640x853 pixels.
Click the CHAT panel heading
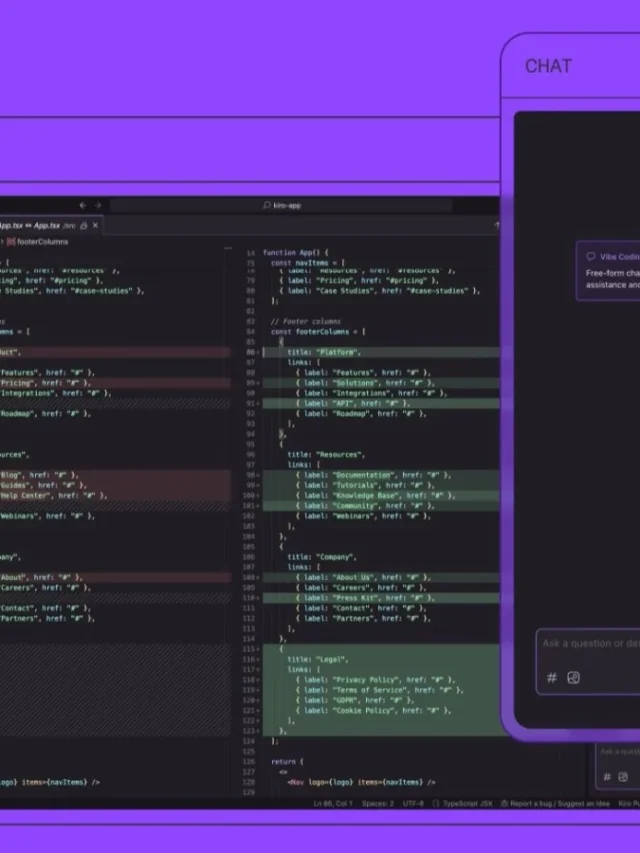pyautogui.click(x=548, y=66)
